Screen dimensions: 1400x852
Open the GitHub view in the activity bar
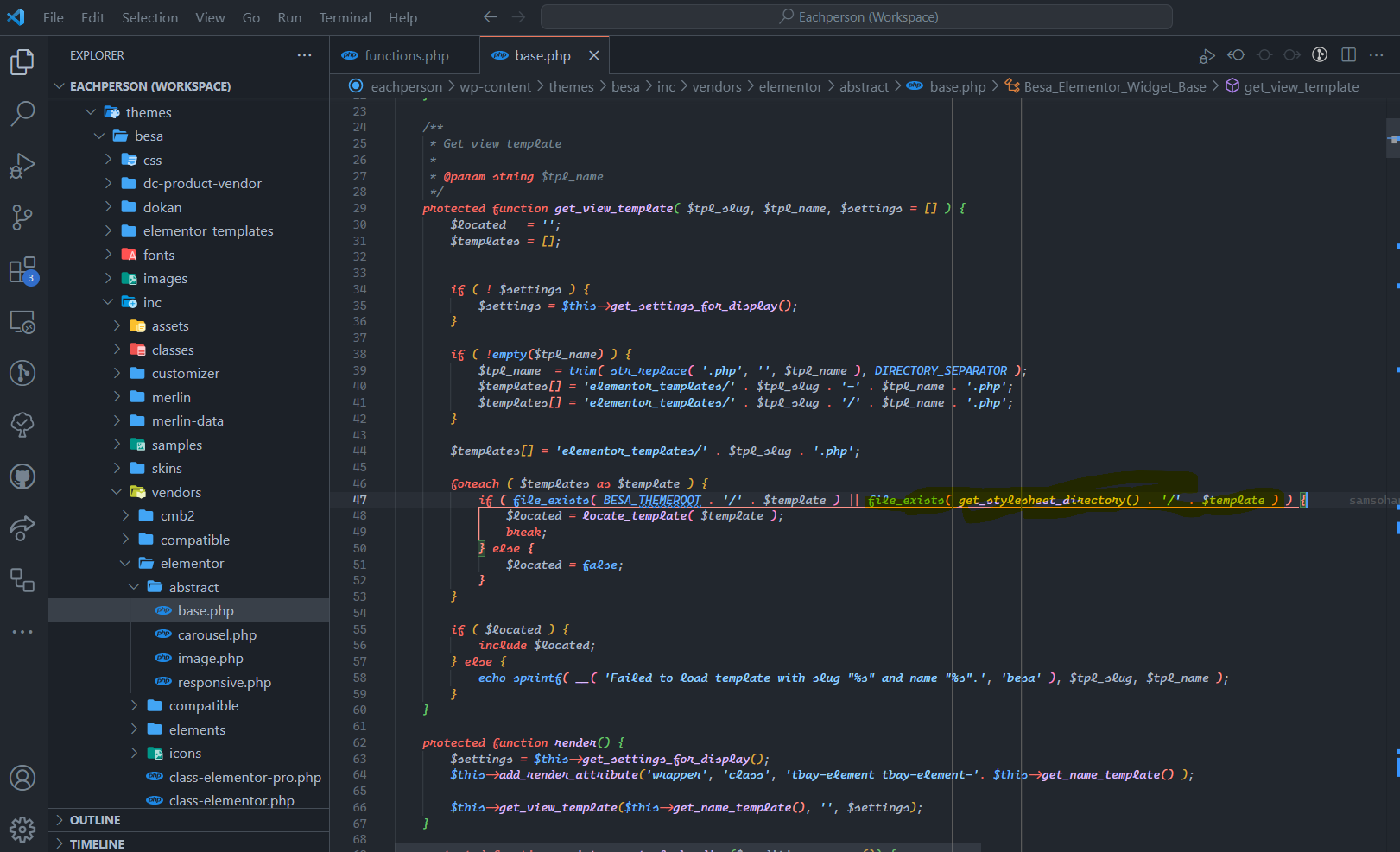pyautogui.click(x=22, y=476)
